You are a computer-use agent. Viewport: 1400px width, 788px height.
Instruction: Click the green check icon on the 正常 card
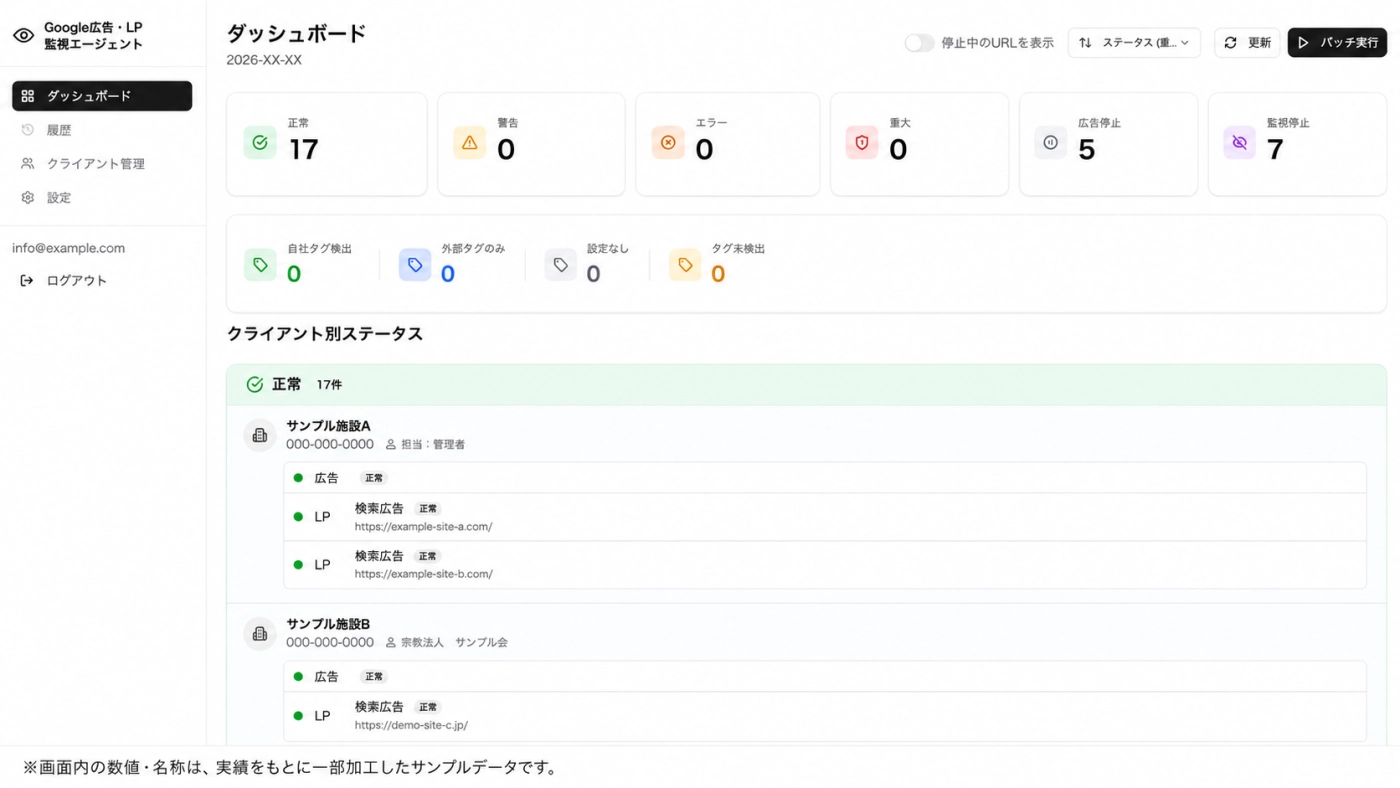pyautogui.click(x=260, y=143)
